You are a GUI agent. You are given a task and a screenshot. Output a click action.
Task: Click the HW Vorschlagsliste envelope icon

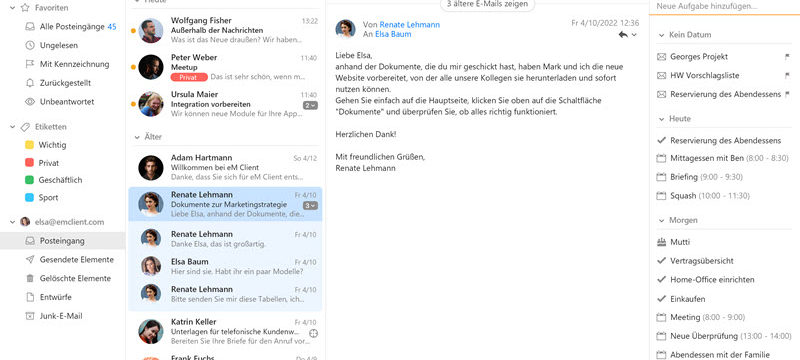[x=662, y=75]
